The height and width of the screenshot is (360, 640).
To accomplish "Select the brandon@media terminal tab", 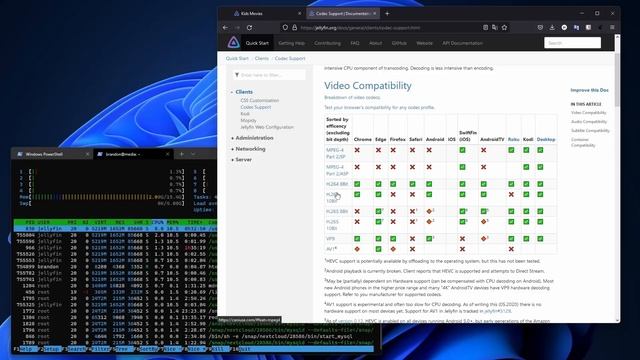I will [x=132, y=154].
